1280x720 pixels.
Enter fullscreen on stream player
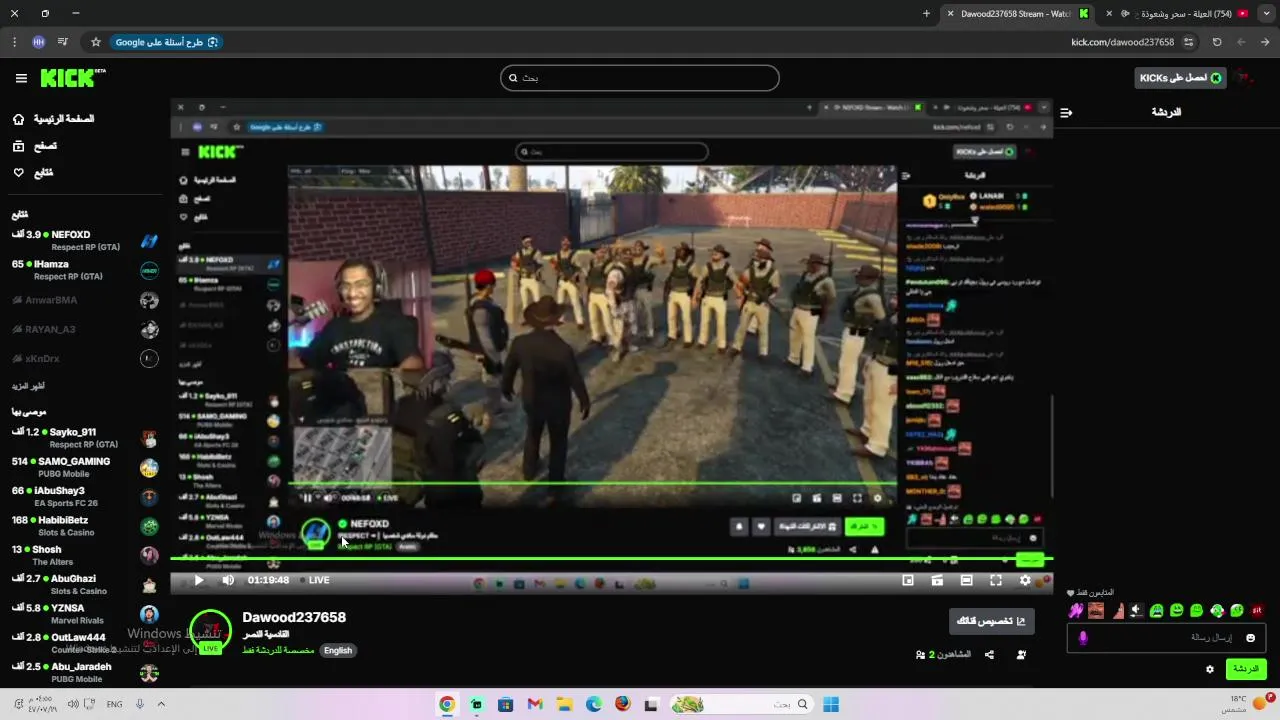click(x=996, y=580)
